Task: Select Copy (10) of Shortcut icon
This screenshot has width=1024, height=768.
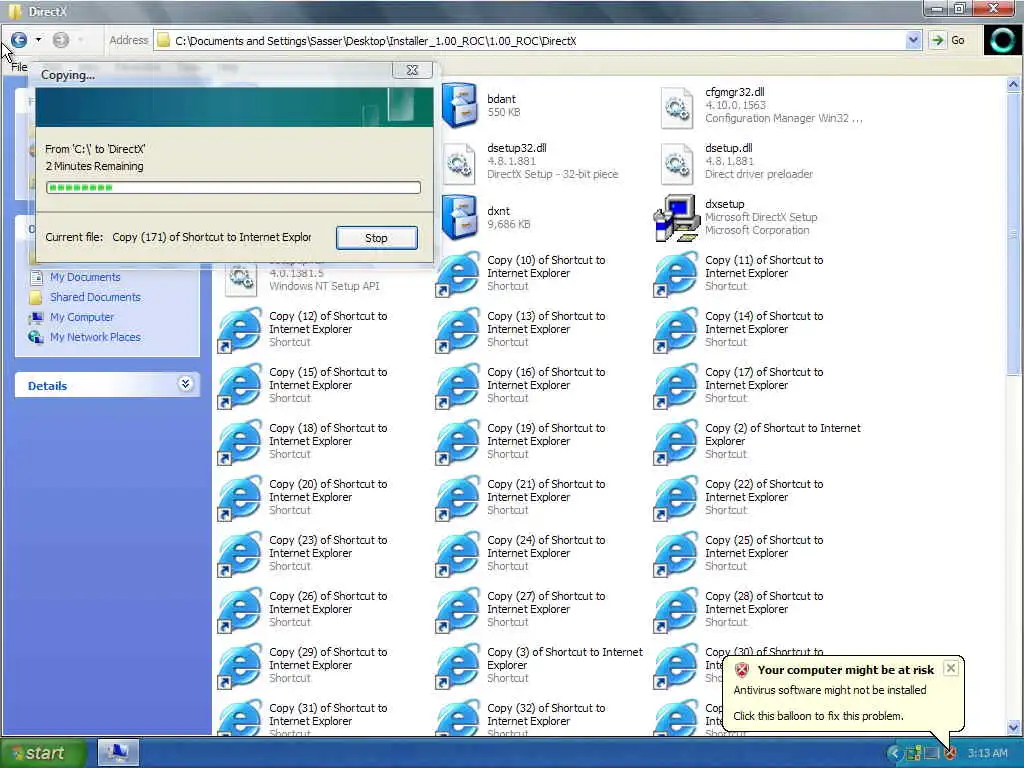Action: pyautogui.click(x=458, y=274)
